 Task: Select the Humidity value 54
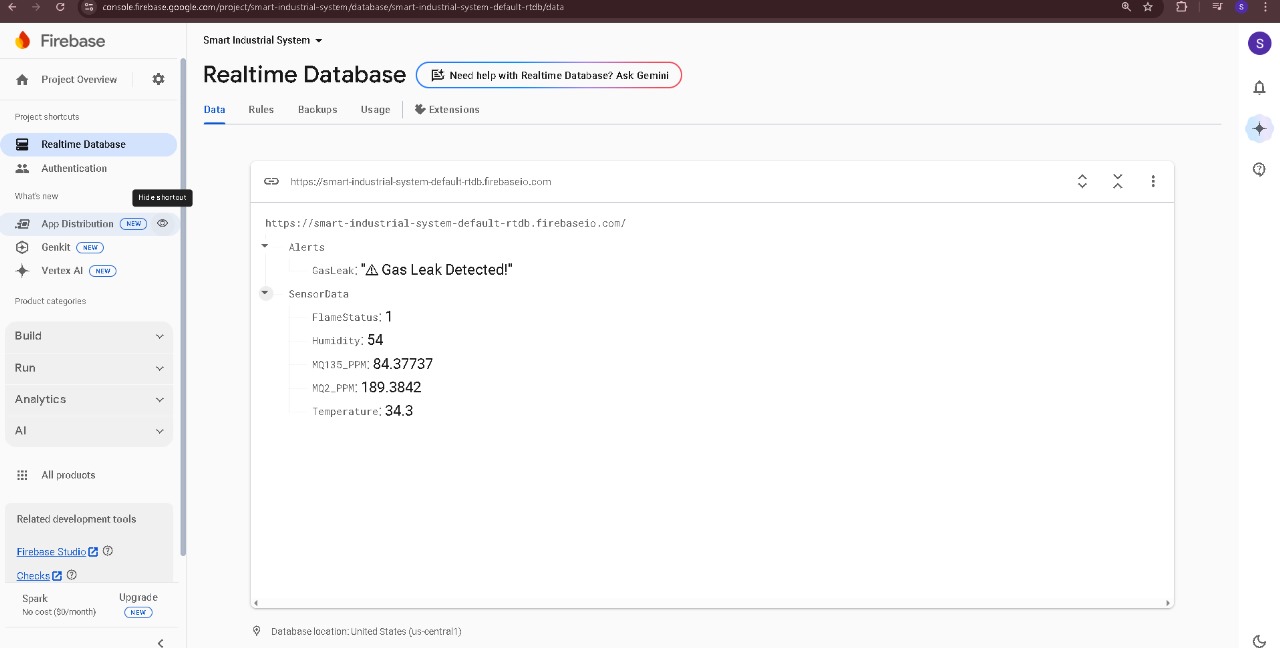tap(375, 340)
